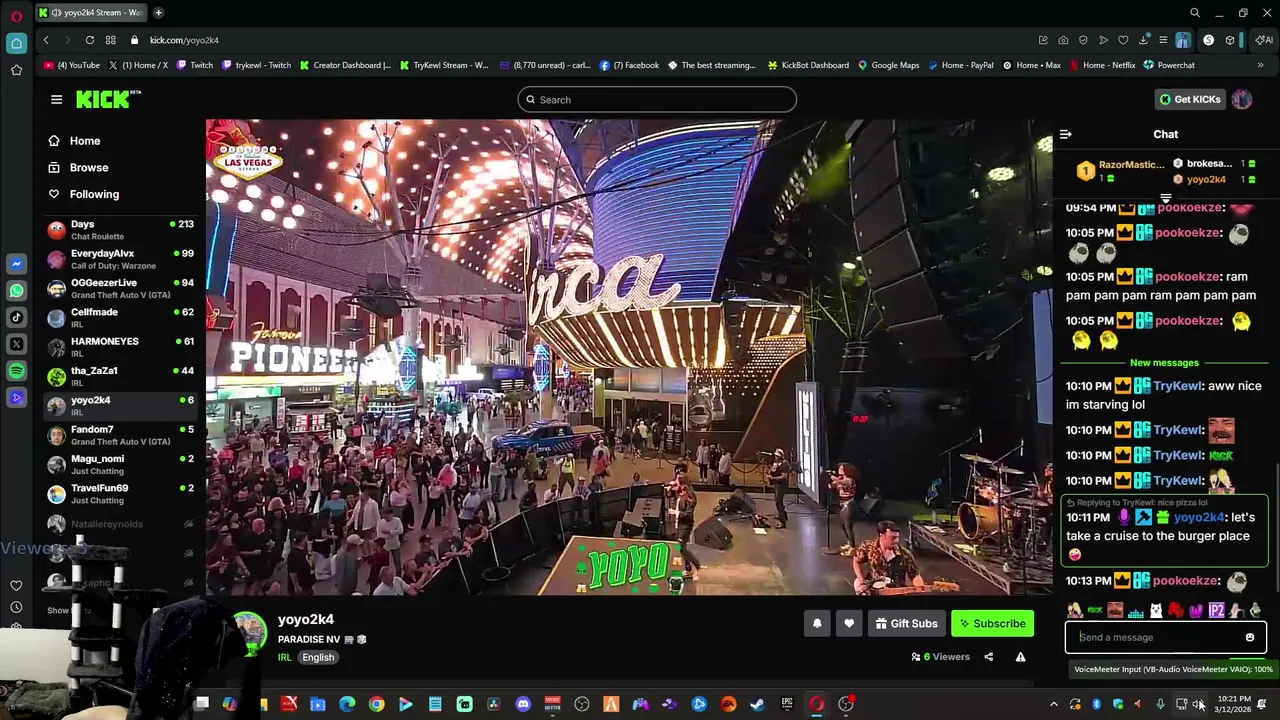This screenshot has height=720, width=1280.
Task: Click the Kick search box
Action: tap(657, 100)
